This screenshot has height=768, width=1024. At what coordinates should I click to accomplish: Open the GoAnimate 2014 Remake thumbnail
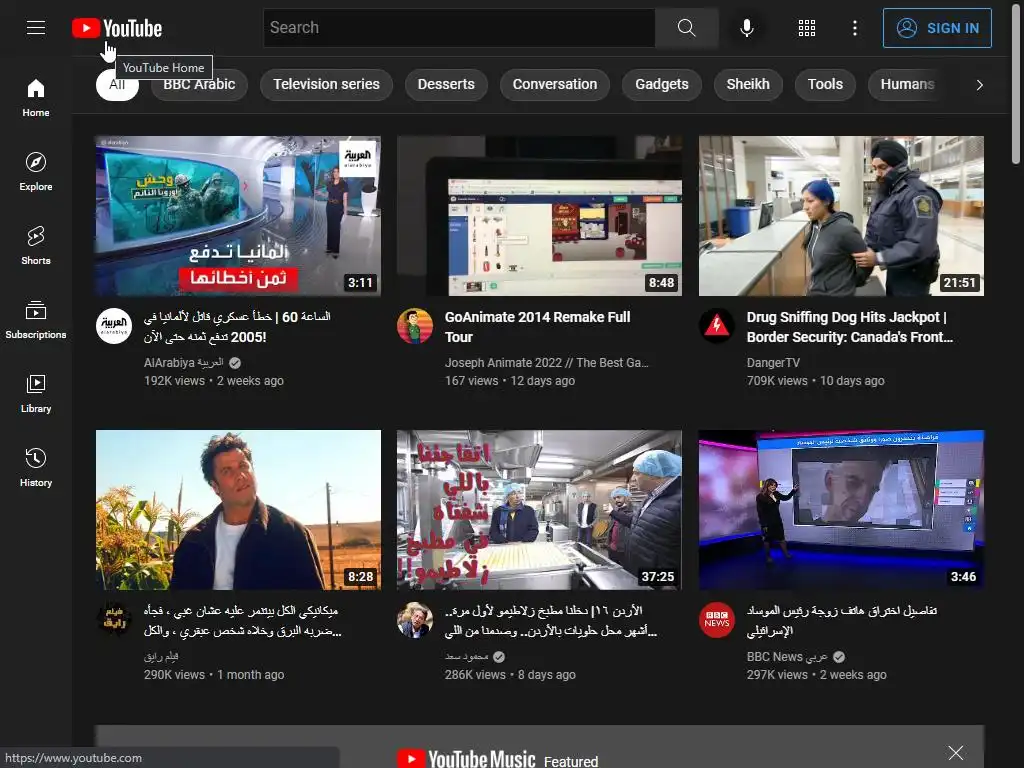(x=539, y=216)
